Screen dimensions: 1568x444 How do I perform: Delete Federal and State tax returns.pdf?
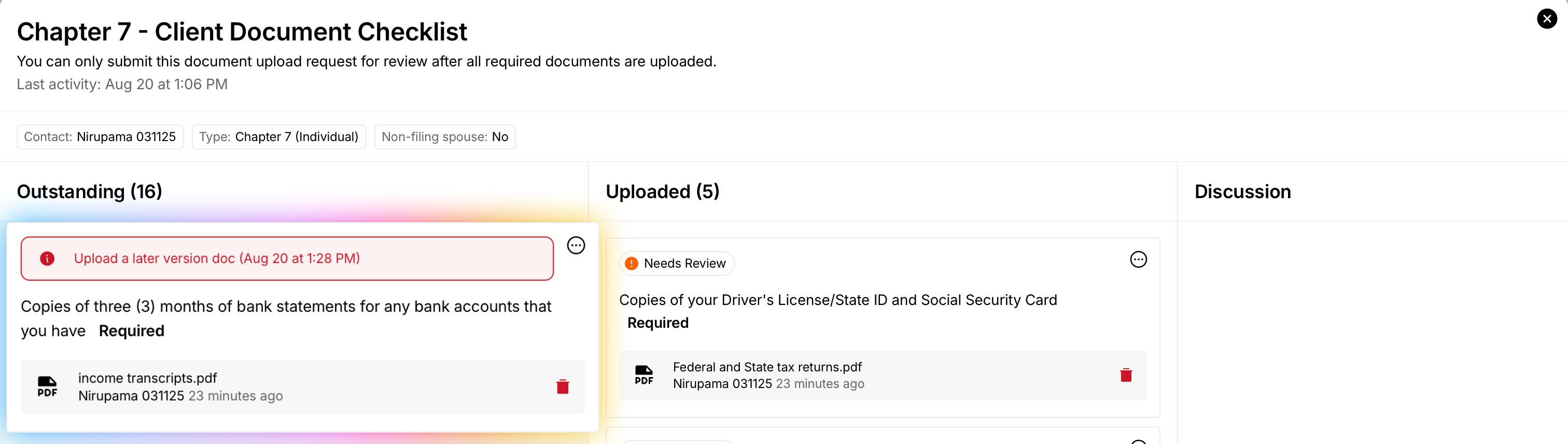(1126, 375)
